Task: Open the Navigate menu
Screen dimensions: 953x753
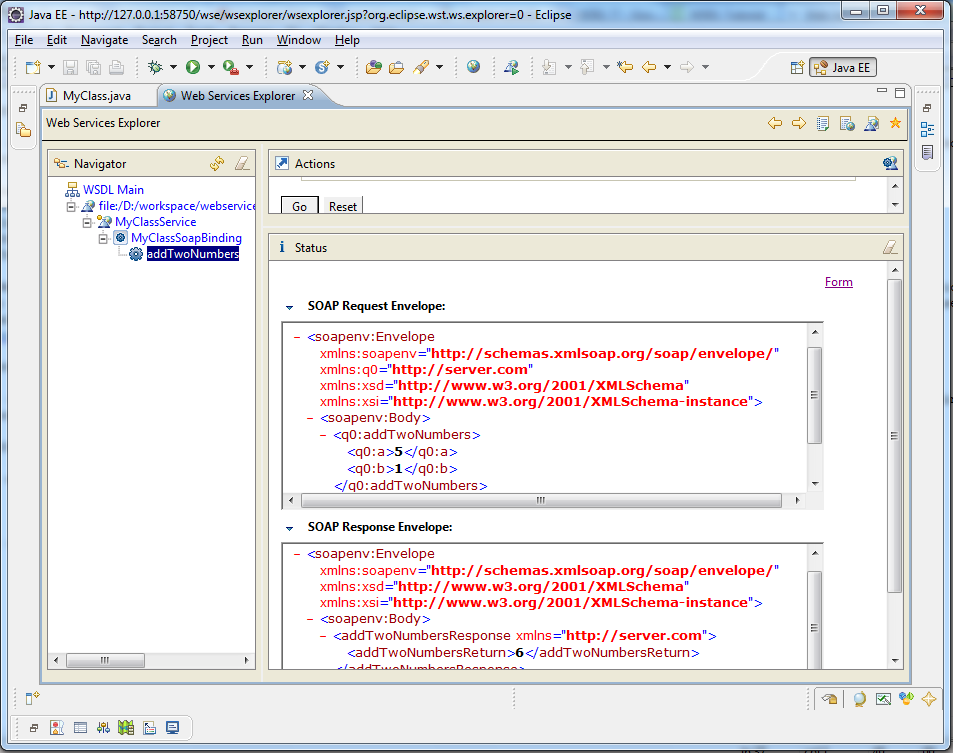Action: 104,40
